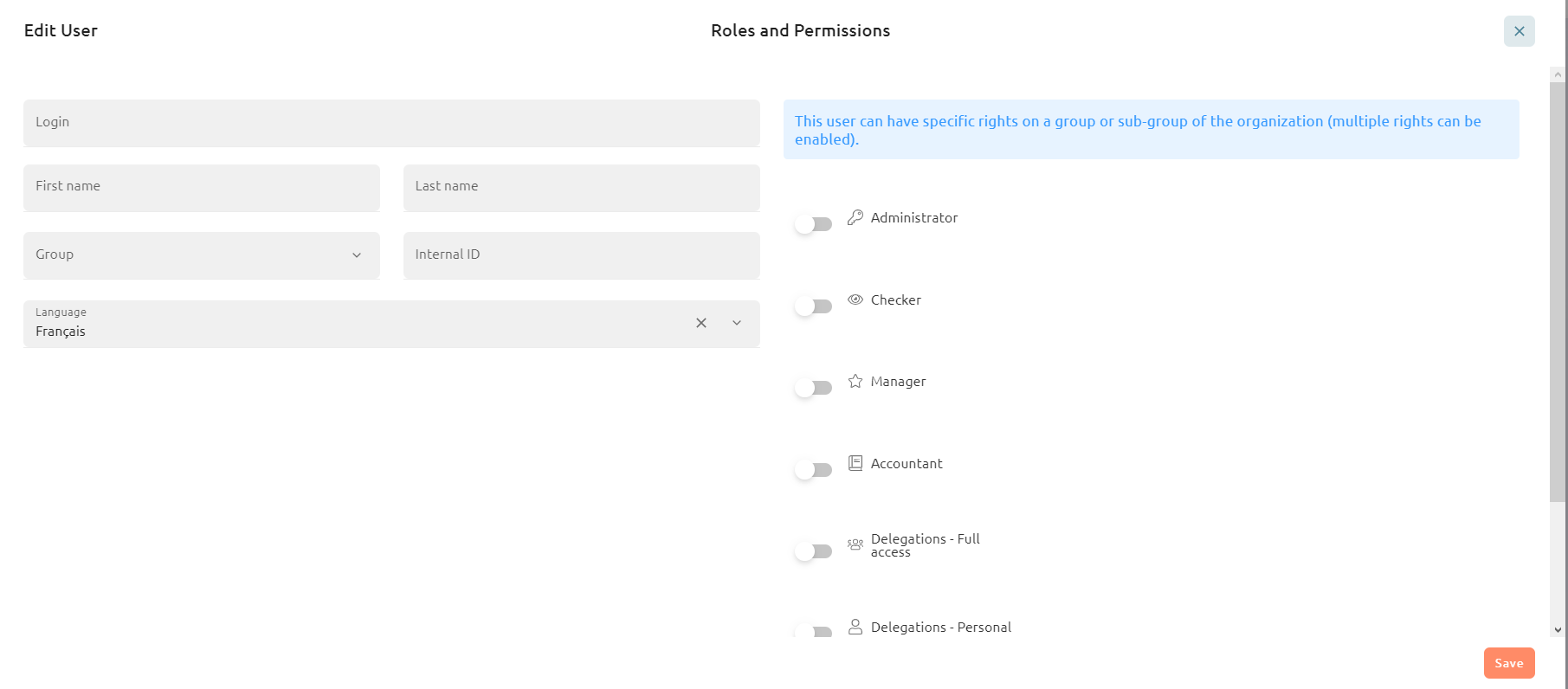Image resolution: width=1568 pixels, height=689 pixels.
Task: Click into the First name field
Action: pos(202,188)
